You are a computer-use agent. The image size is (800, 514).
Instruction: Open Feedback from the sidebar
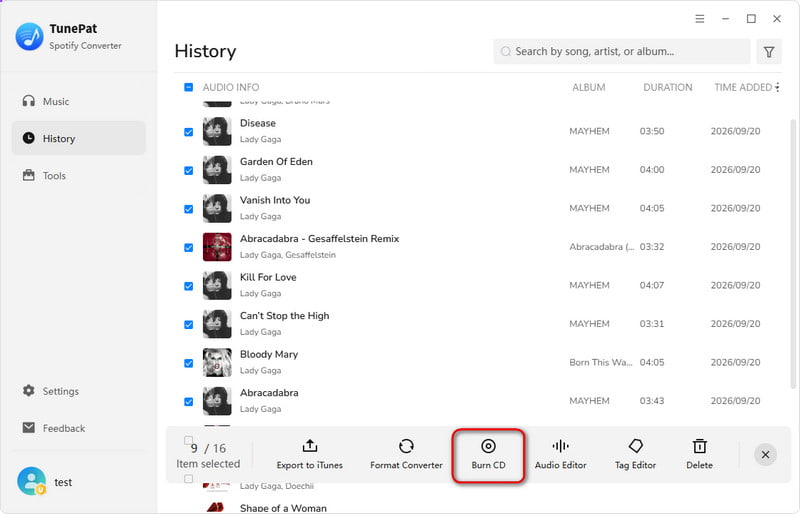pyautogui.click(x=79, y=428)
